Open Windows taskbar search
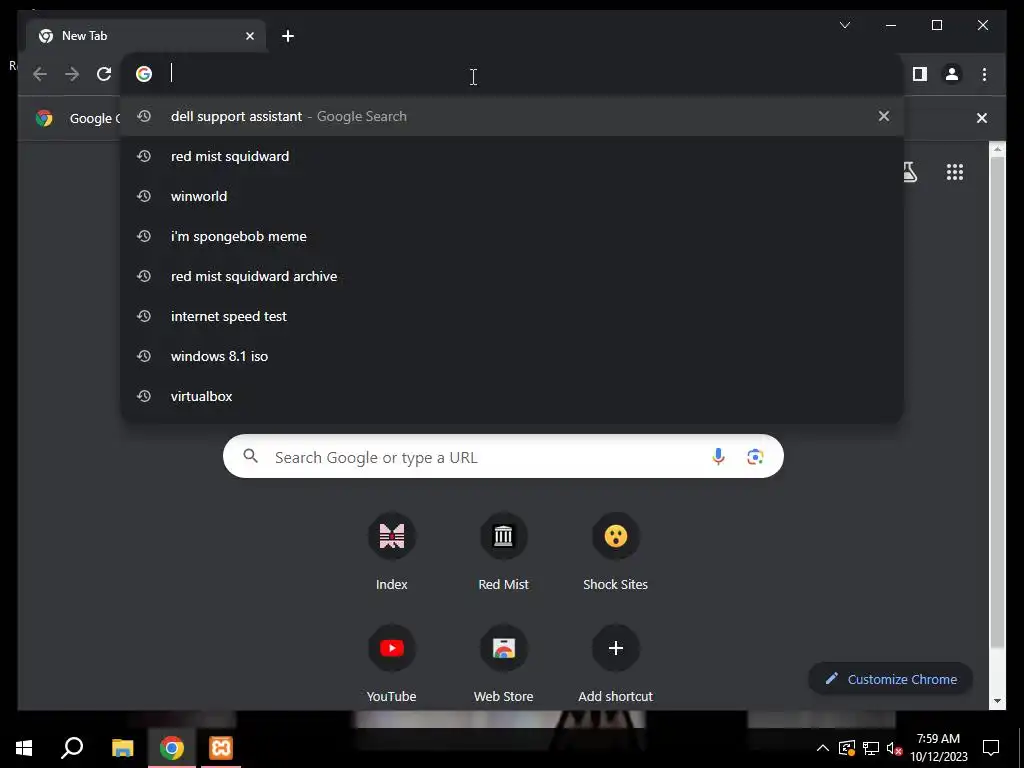This screenshot has height=768, width=1024. coord(72,748)
